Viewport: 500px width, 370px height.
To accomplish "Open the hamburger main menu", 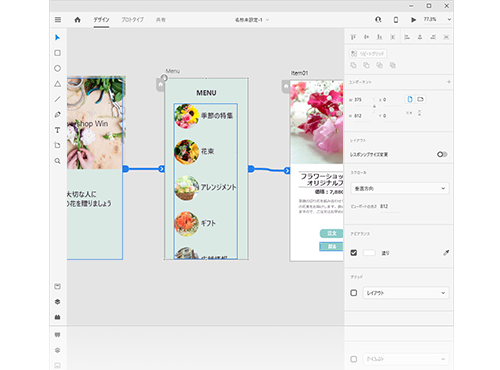I will pyautogui.click(x=58, y=20).
